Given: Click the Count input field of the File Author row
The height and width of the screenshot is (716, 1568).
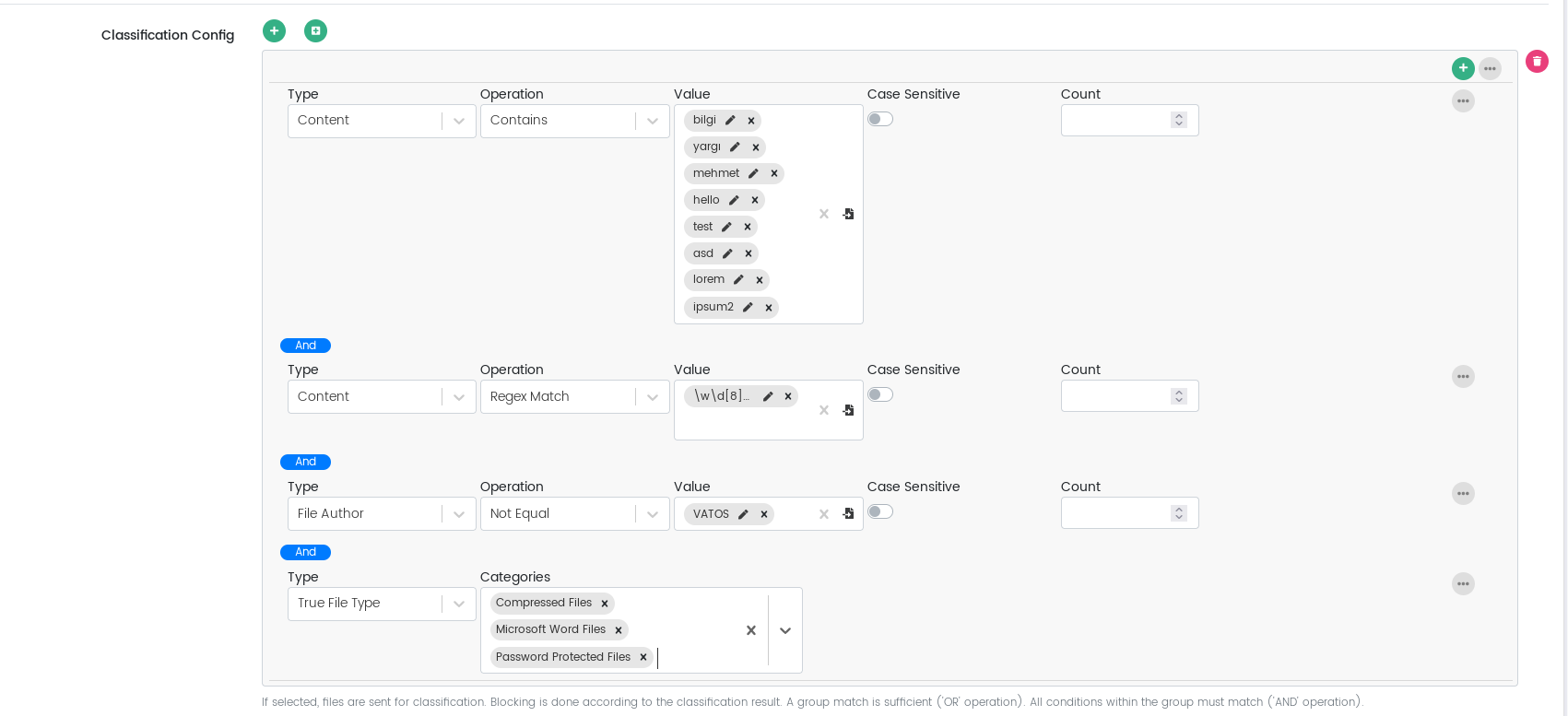Looking at the screenshot, I should click(x=1115, y=514).
